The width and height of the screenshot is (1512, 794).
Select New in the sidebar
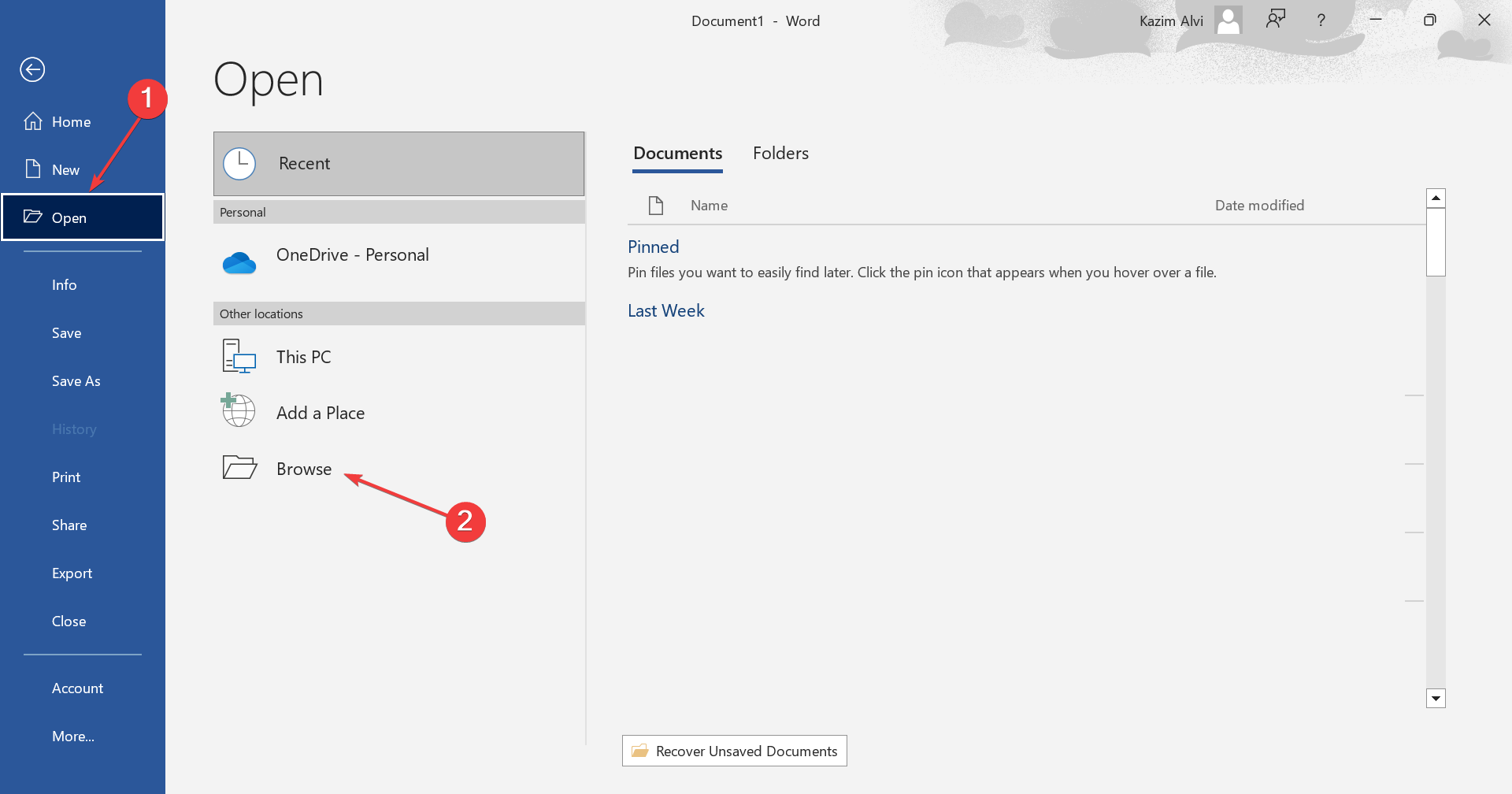[x=82, y=169]
